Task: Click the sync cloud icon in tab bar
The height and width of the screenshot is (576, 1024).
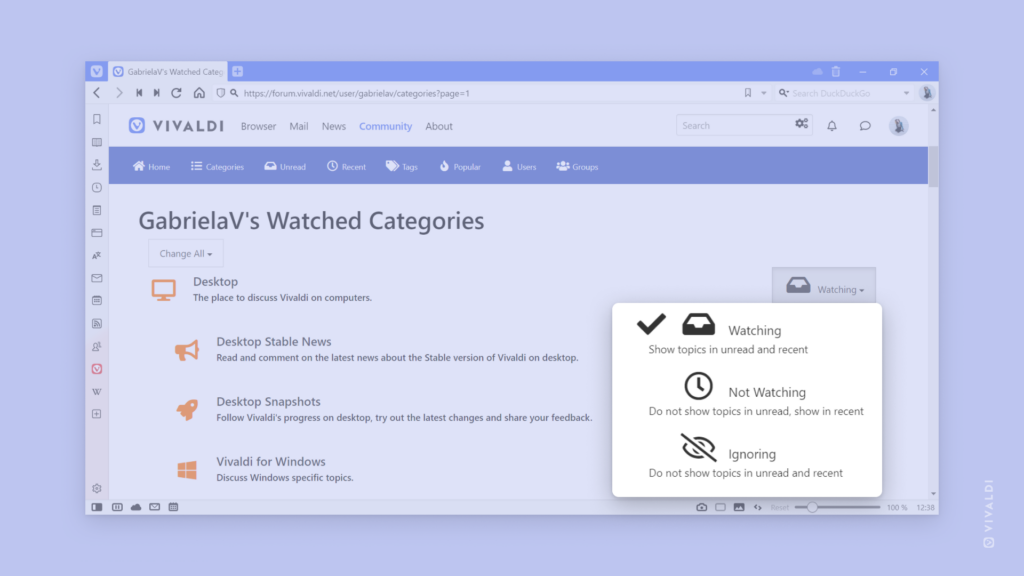Action: 818,71
